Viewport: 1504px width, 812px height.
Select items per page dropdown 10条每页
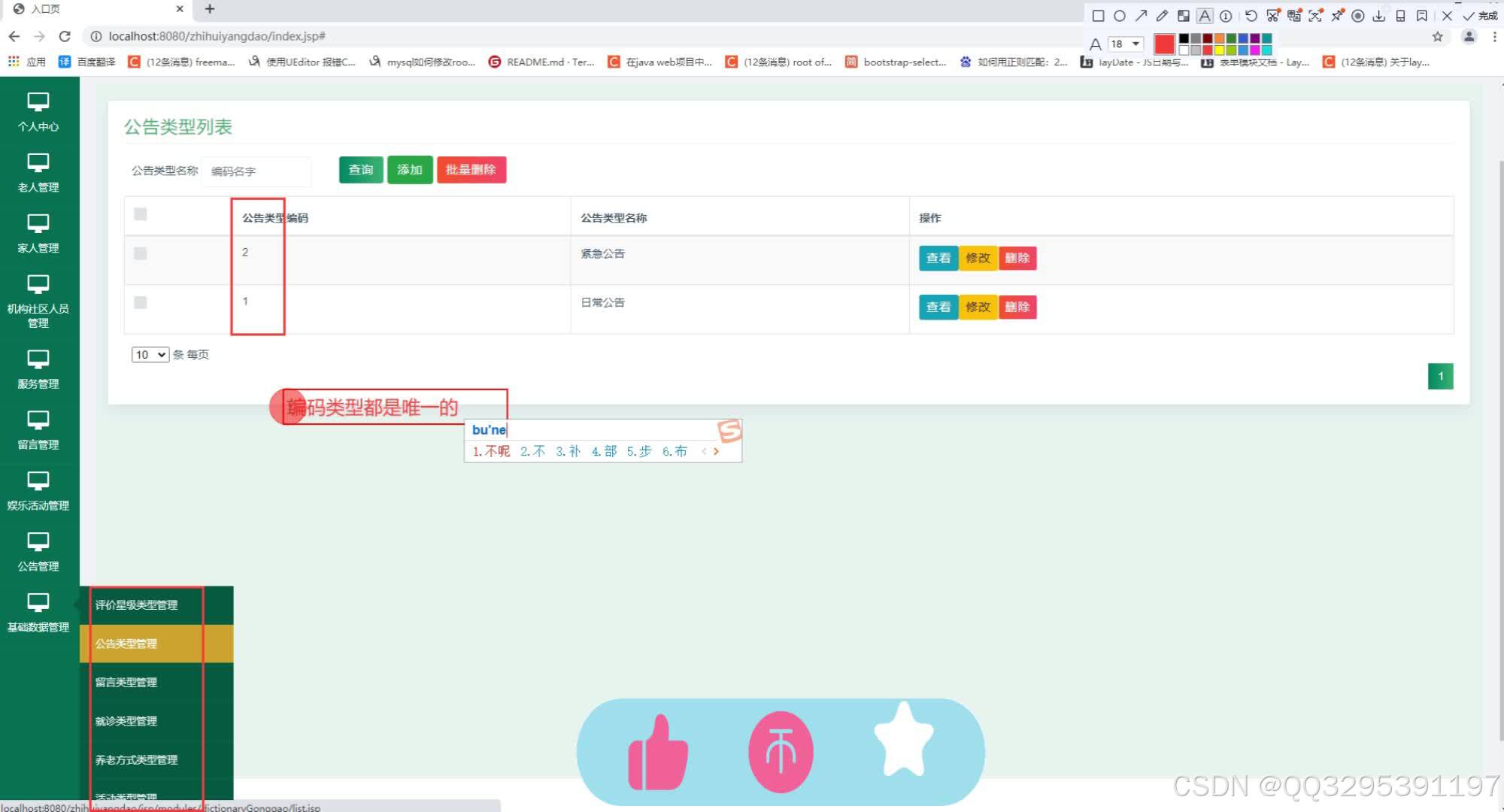(148, 354)
